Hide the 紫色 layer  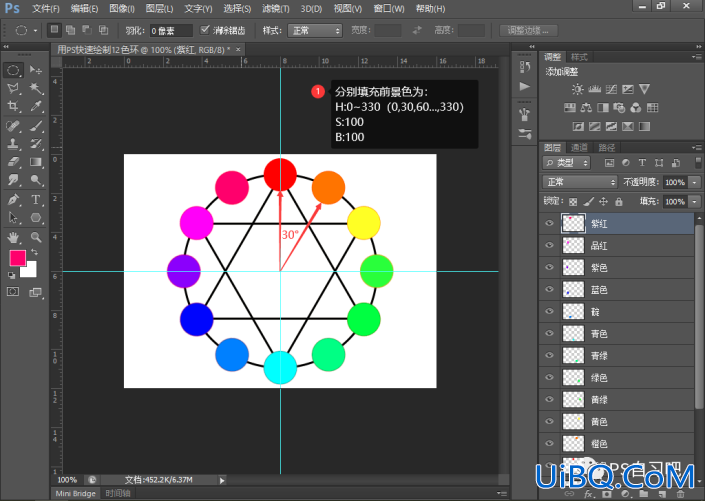[549, 267]
